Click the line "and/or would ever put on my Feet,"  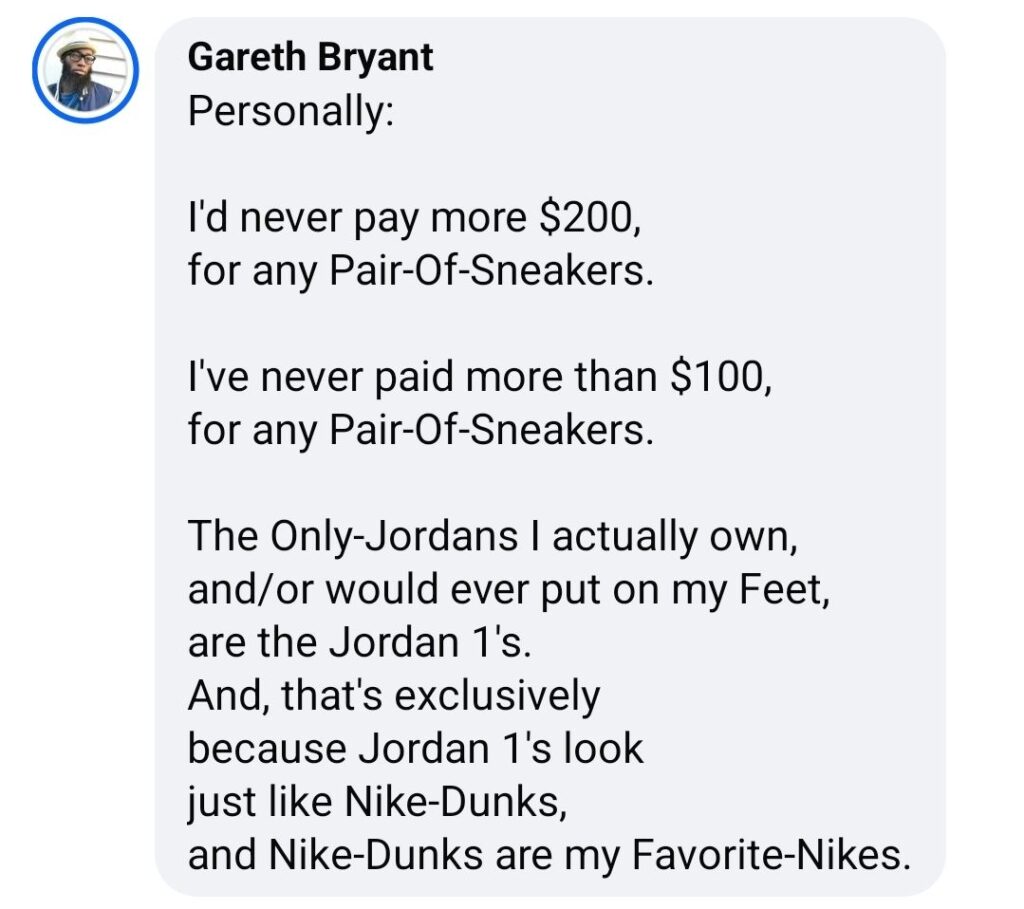point(509,590)
